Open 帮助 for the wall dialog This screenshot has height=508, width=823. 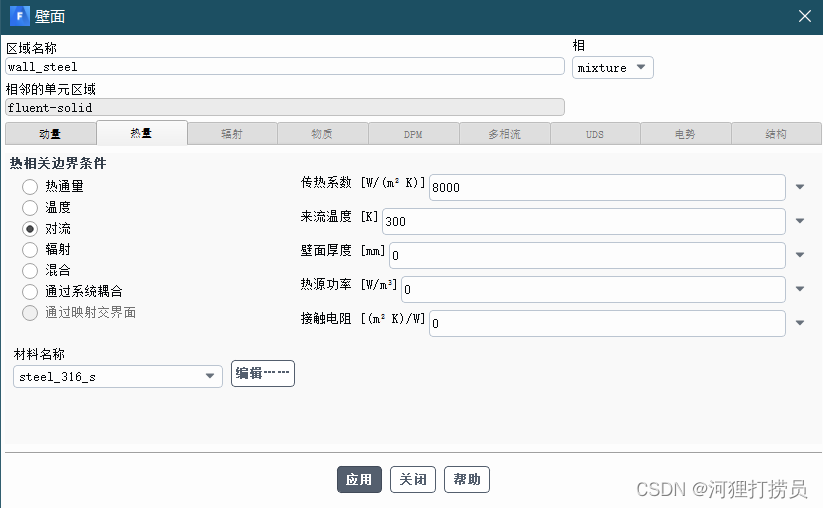(467, 480)
